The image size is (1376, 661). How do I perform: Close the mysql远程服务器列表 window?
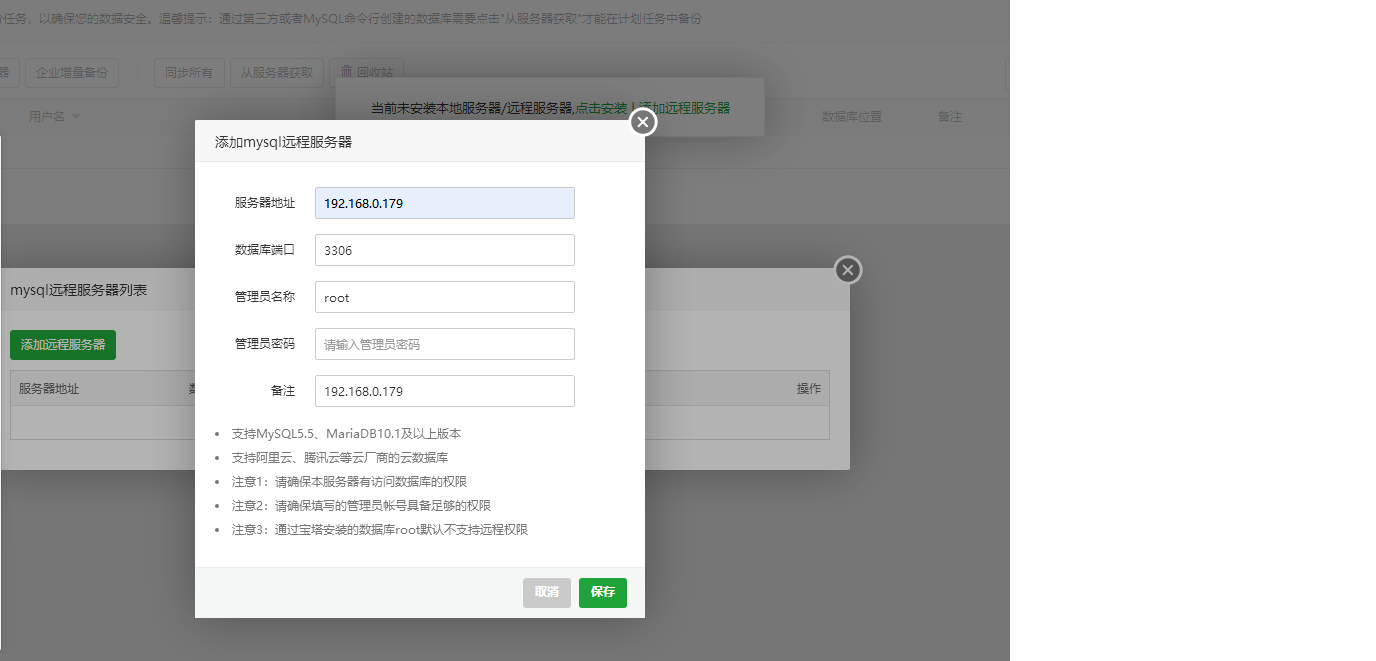tap(848, 270)
